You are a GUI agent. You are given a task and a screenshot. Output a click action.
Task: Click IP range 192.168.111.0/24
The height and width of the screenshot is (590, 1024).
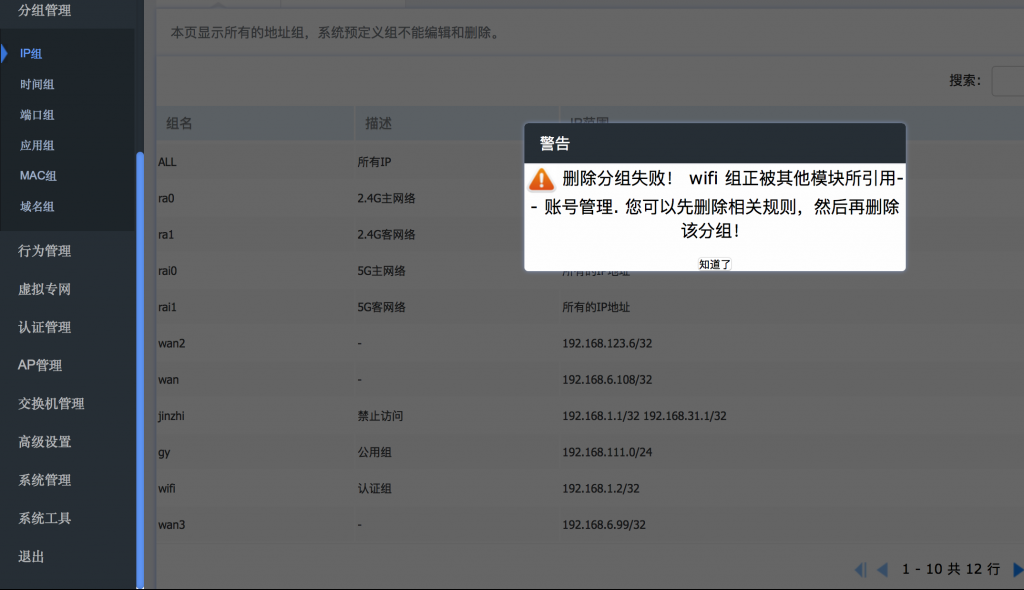click(607, 452)
